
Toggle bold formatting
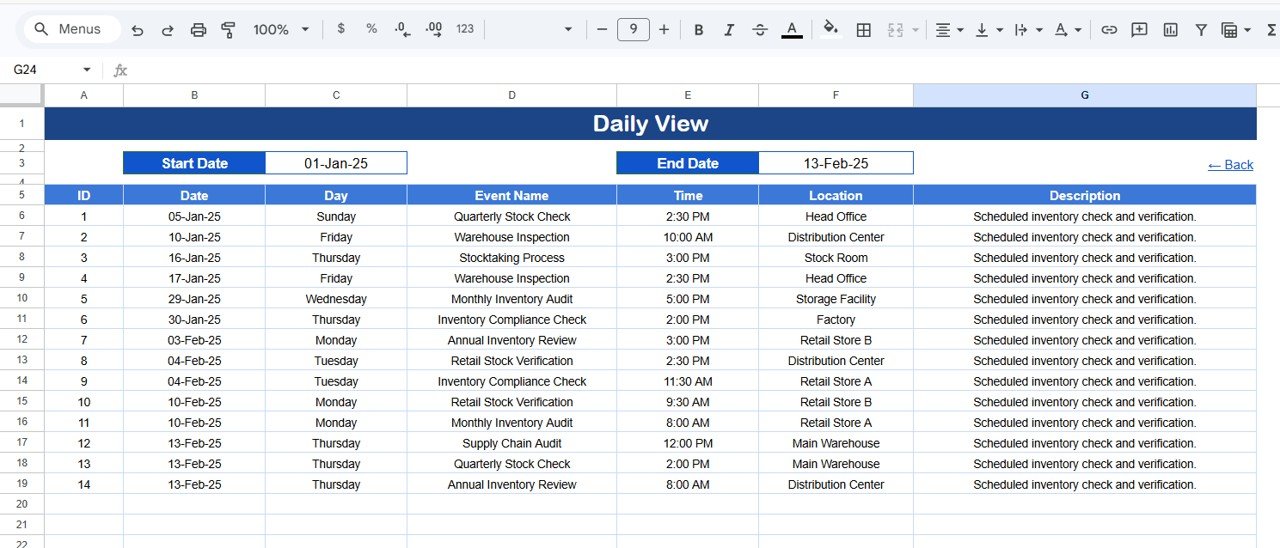[699, 30]
